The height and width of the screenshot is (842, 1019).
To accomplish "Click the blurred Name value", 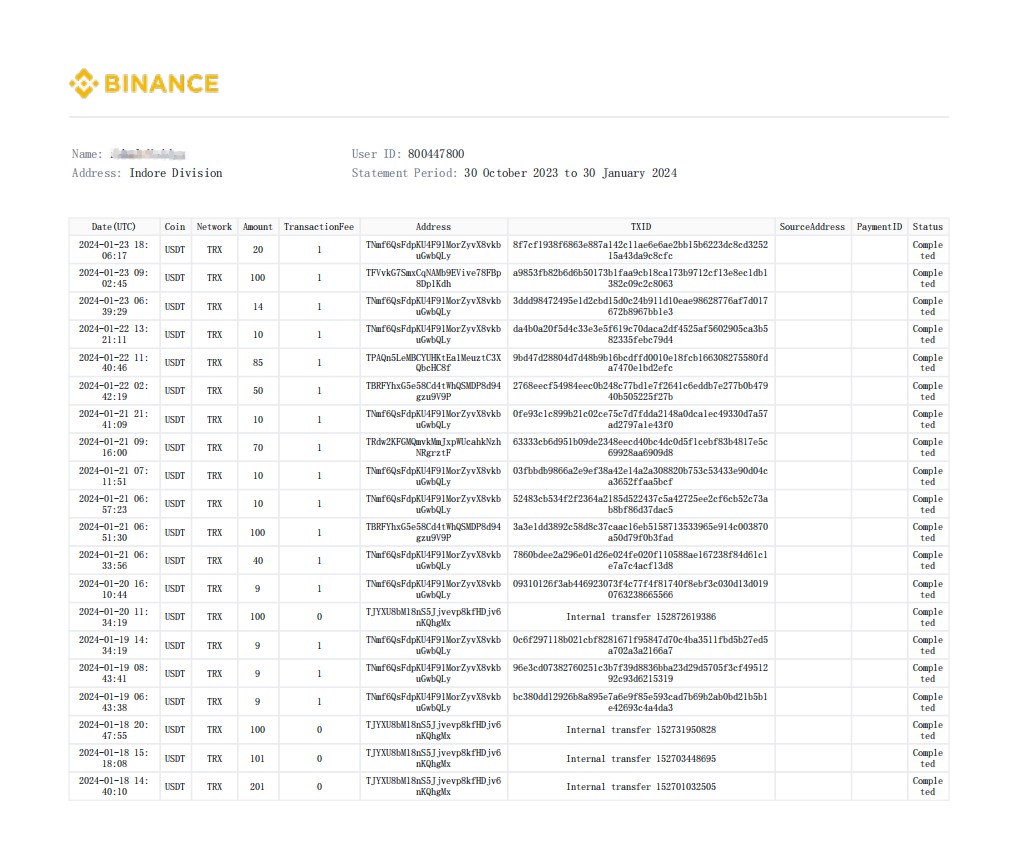I will (x=148, y=154).
